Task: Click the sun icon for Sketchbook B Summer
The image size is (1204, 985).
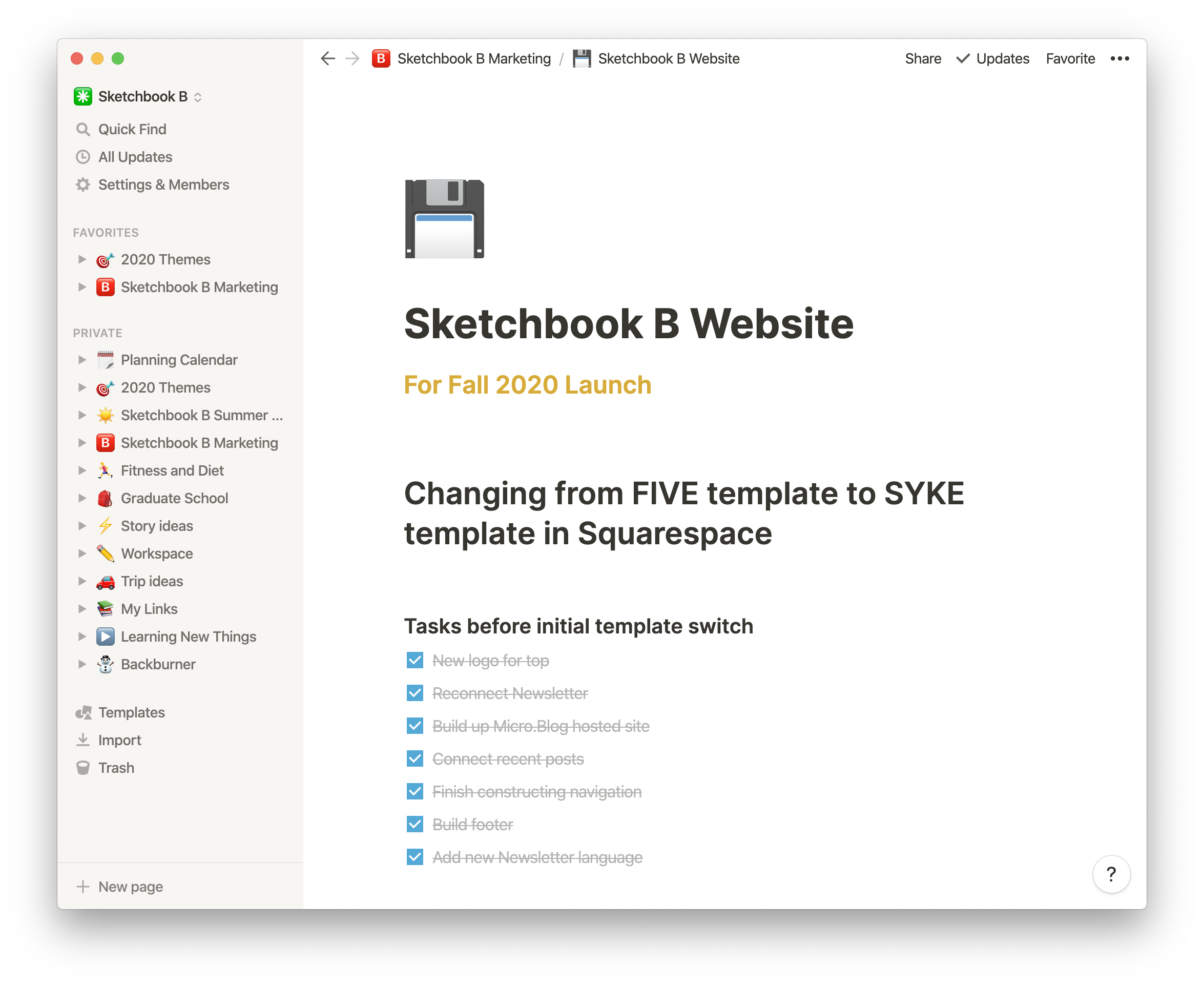Action: click(106, 415)
